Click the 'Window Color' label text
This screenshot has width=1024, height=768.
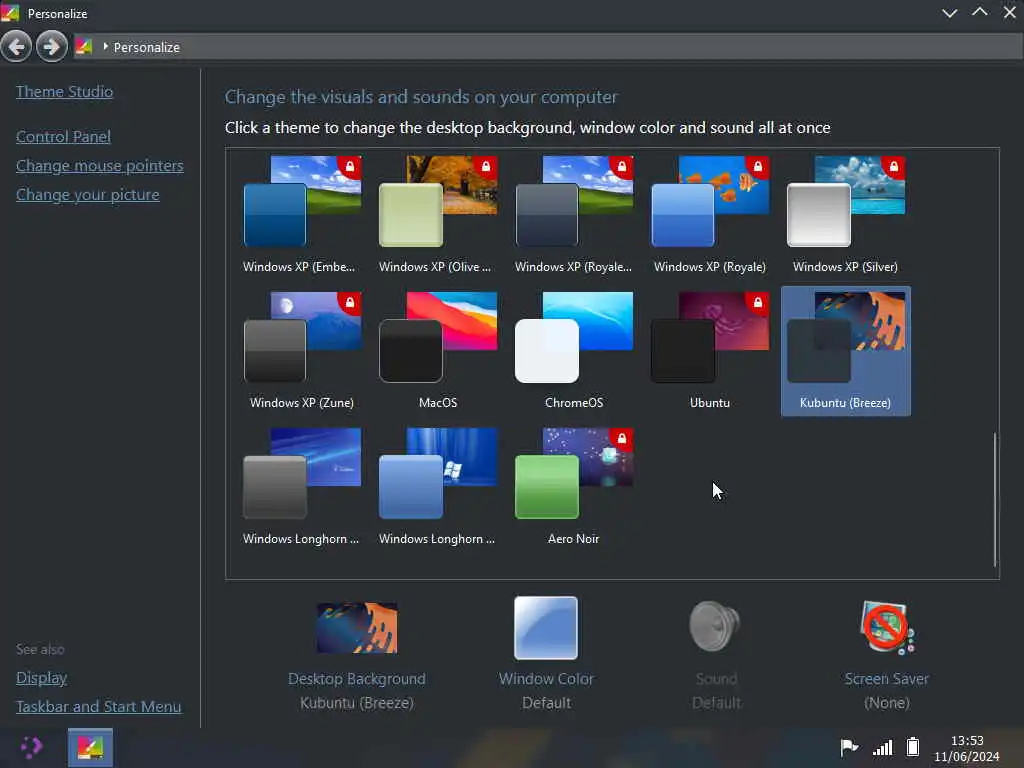pos(546,679)
